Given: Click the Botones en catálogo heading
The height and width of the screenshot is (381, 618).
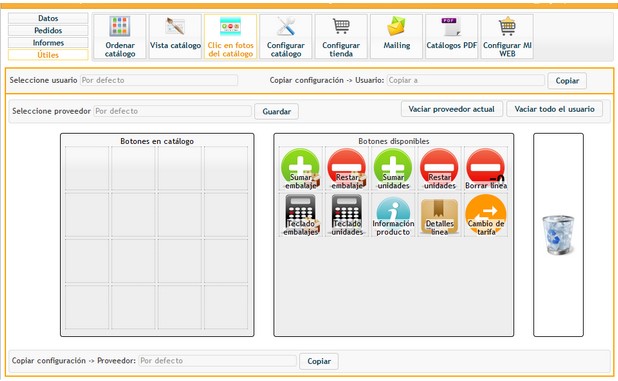Looking at the screenshot, I should pos(157,141).
